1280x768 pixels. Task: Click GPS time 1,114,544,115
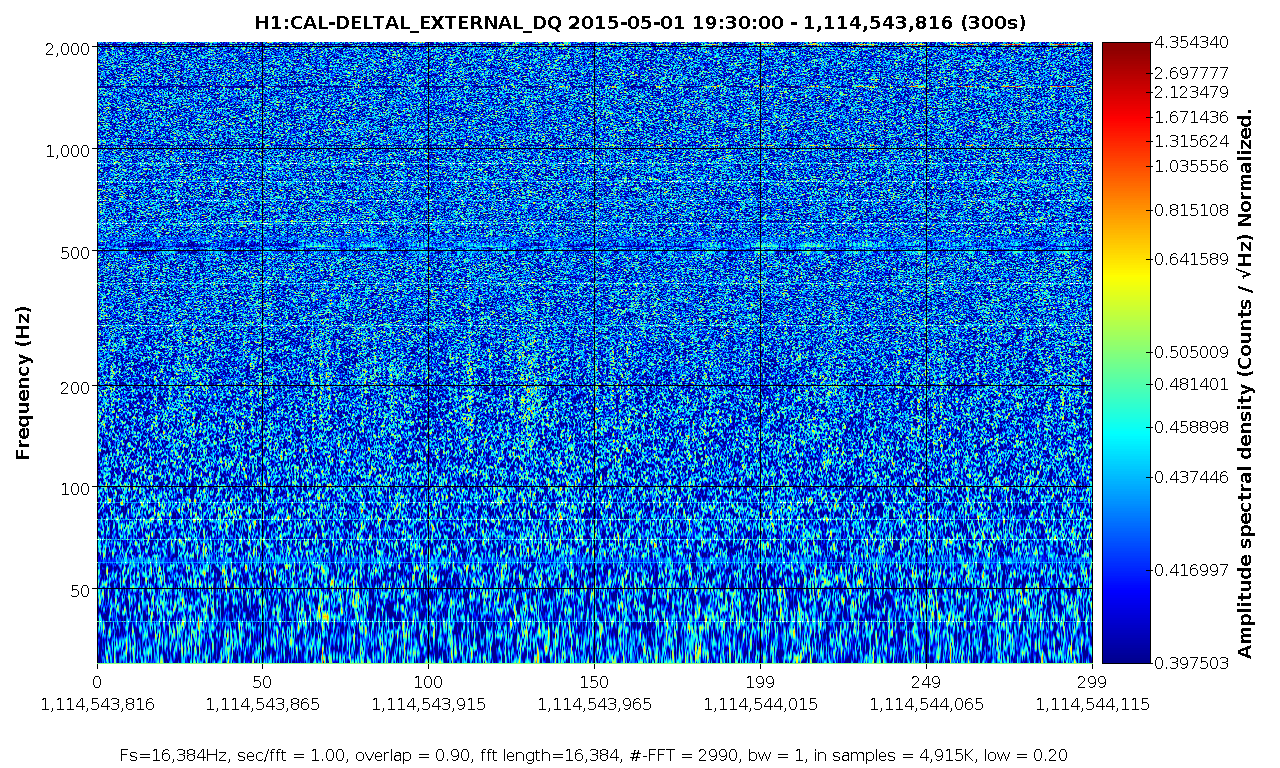pos(1092,704)
